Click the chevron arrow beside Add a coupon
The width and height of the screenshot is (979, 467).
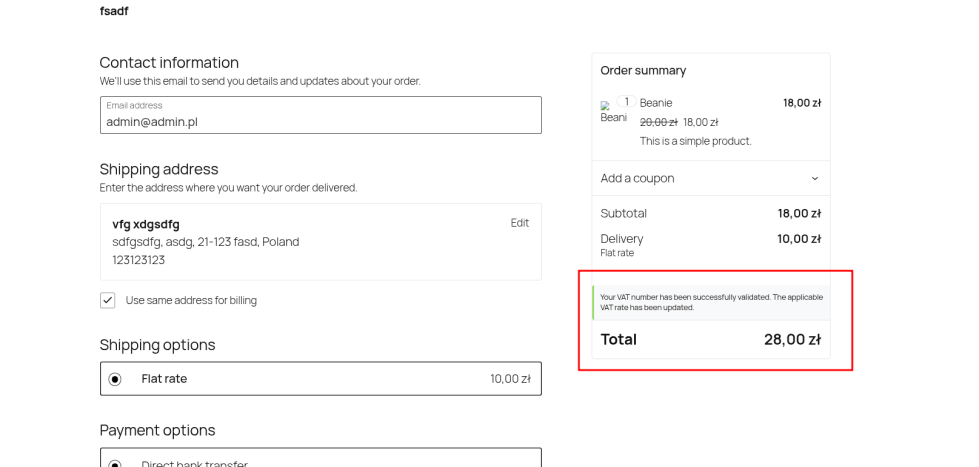point(814,179)
